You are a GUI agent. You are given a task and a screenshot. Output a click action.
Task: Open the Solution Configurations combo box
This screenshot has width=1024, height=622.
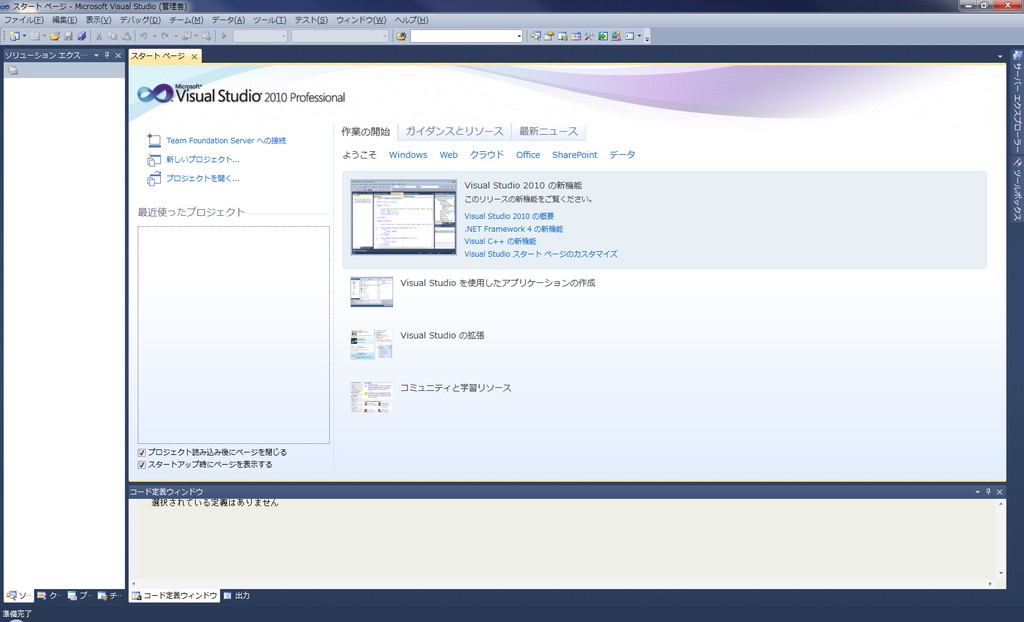click(x=261, y=36)
